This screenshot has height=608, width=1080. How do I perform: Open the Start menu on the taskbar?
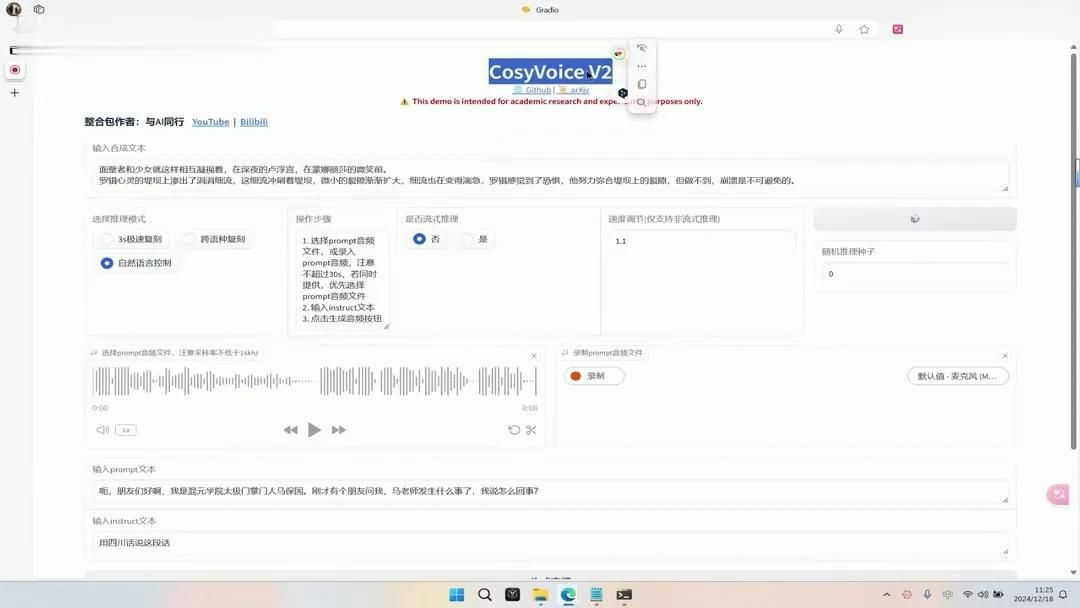[456, 593]
